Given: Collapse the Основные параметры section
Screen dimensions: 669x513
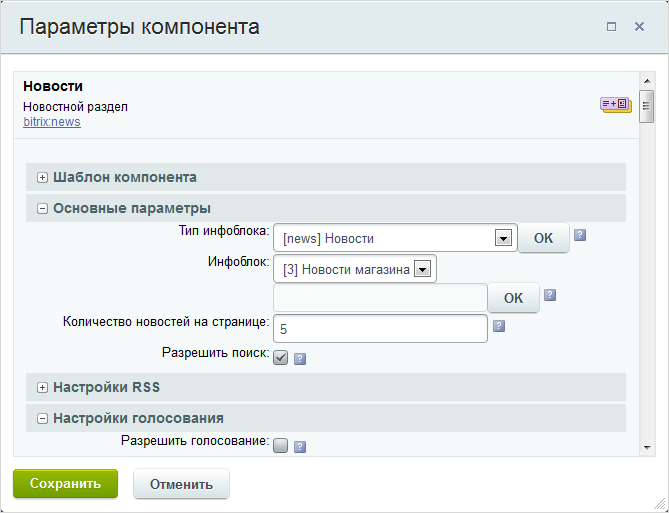Looking at the screenshot, I should click(x=42, y=209).
